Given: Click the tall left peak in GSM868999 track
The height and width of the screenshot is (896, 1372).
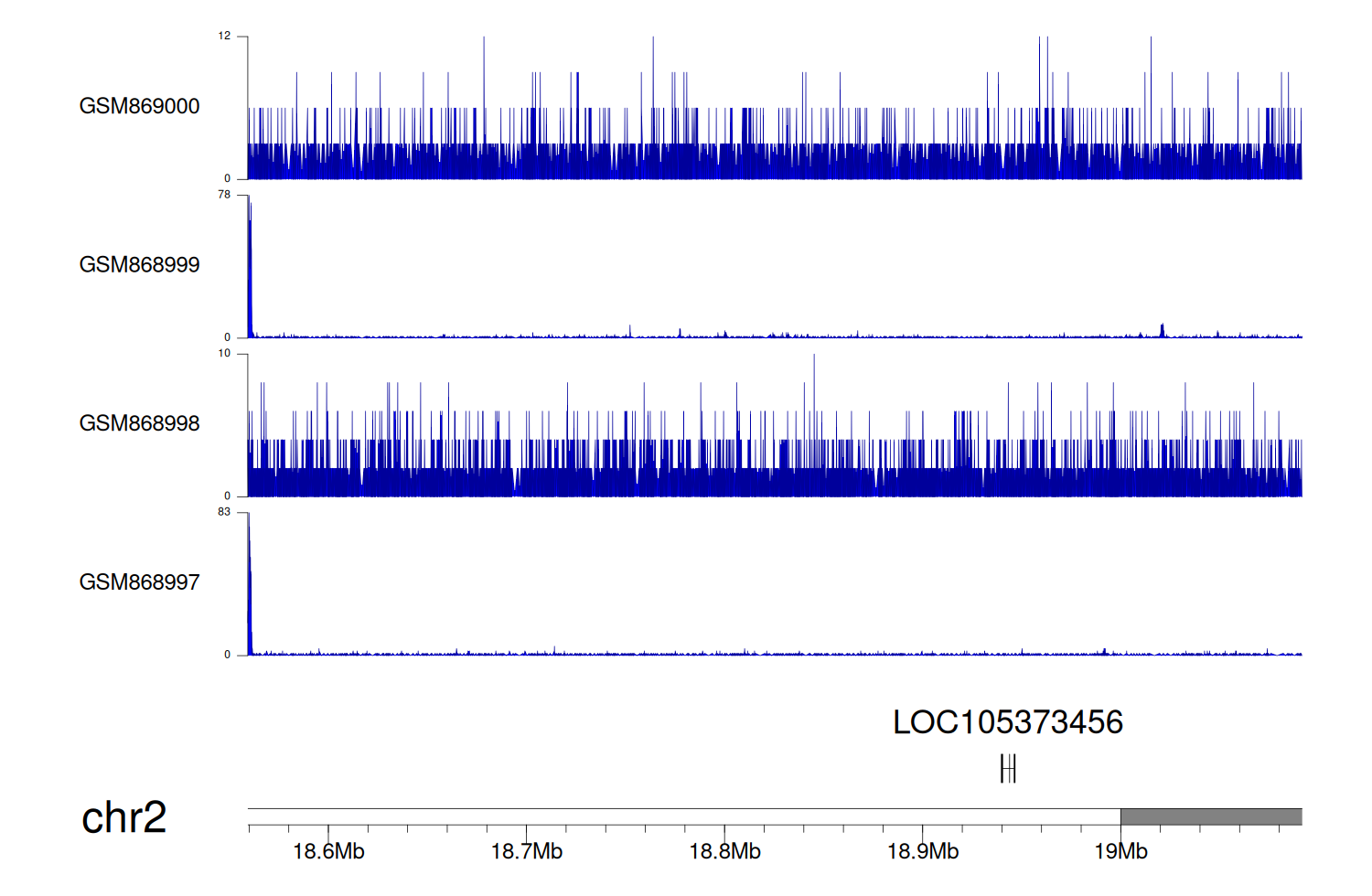Looking at the screenshot, I should coord(250,265).
